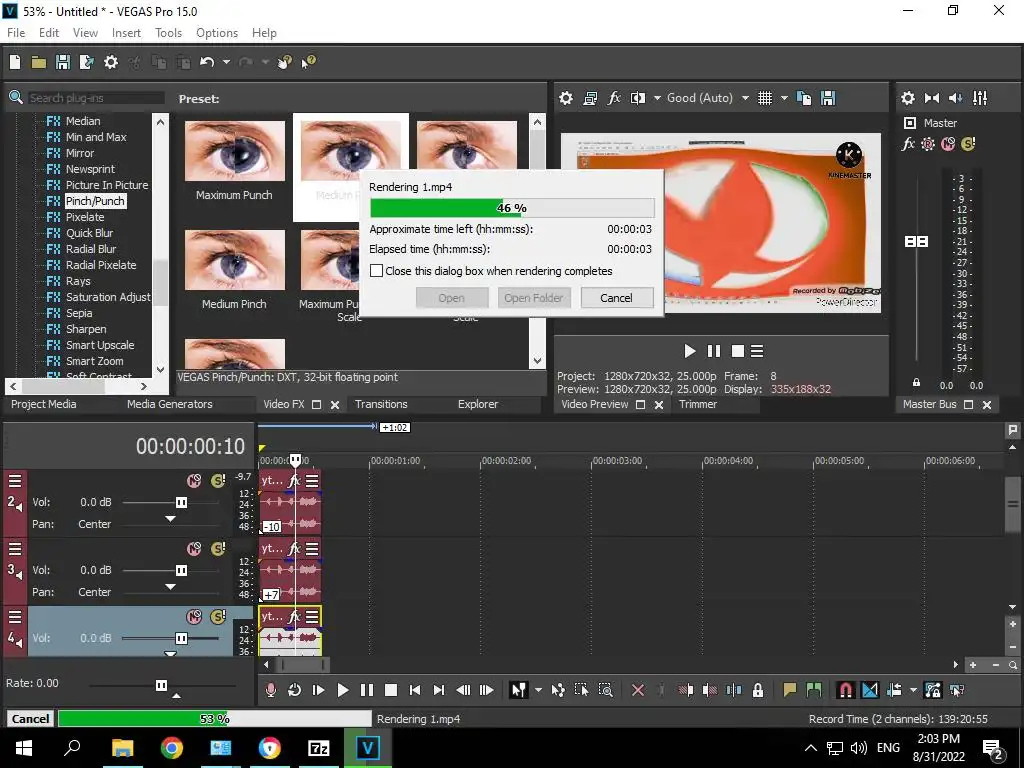Screen dimensions: 1024x768
Task: Open Master Bus audio properties gear
Action: tap(908, 98)
